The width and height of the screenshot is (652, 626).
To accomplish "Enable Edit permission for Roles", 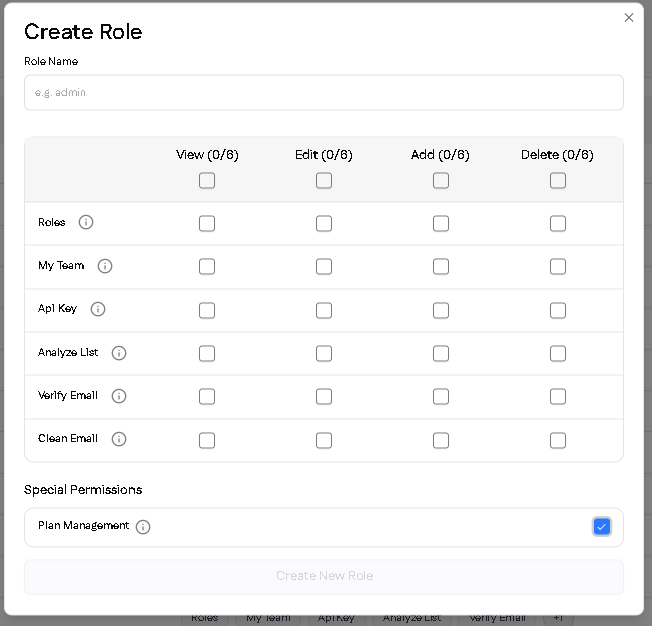I will pos(324,224).
